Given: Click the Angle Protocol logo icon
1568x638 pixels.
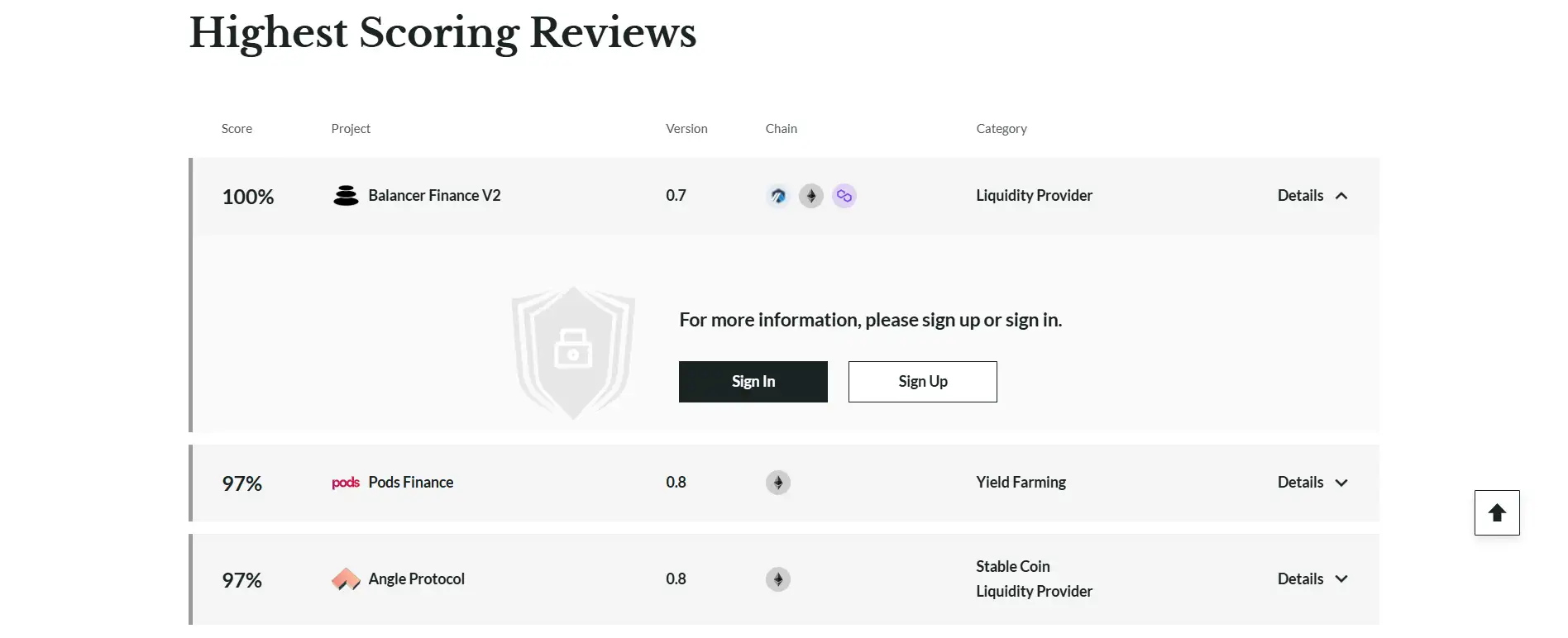Looking at the screenshot, I should tap(346, 579).
